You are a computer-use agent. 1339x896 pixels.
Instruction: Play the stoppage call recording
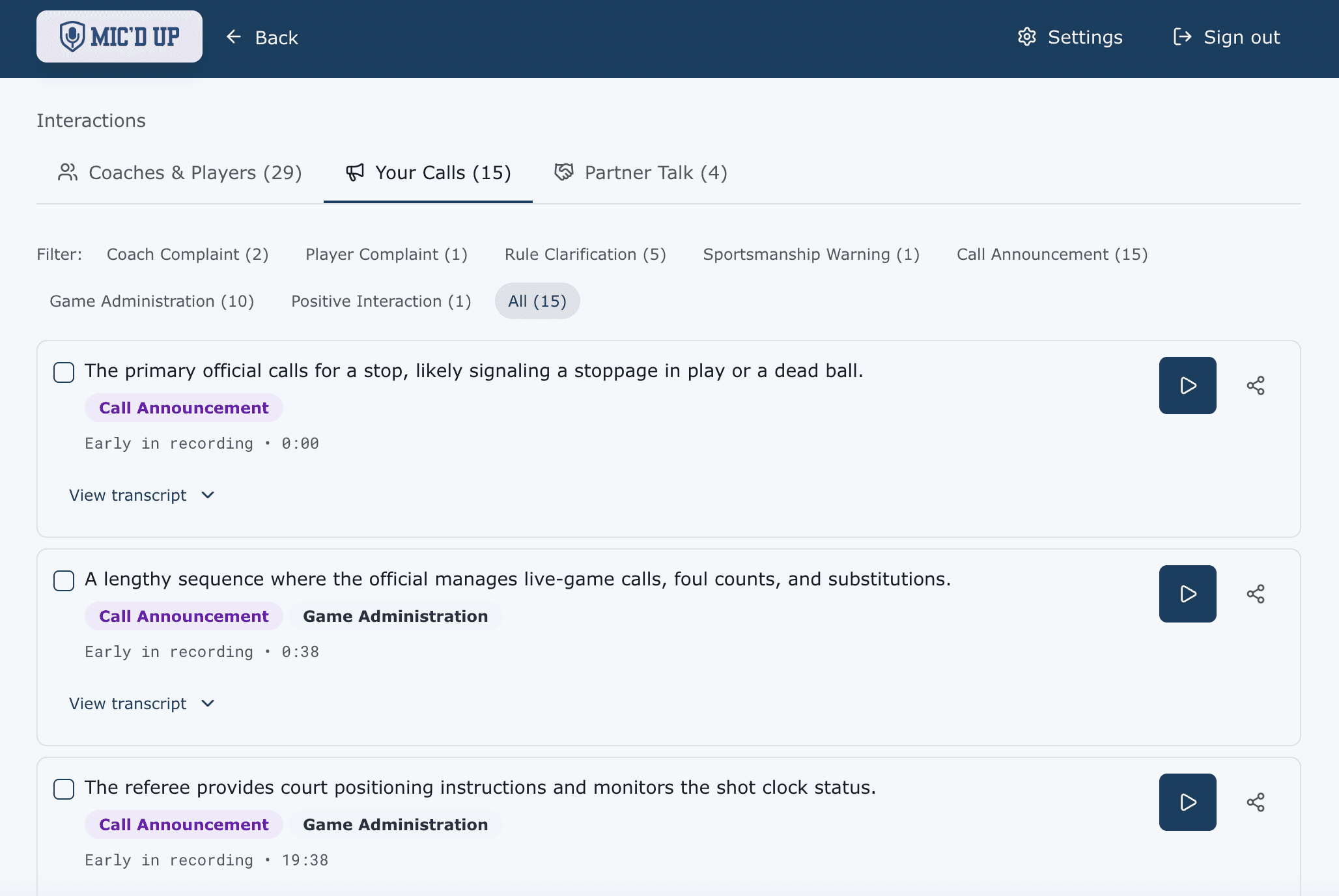click(x=1187, y=385)
